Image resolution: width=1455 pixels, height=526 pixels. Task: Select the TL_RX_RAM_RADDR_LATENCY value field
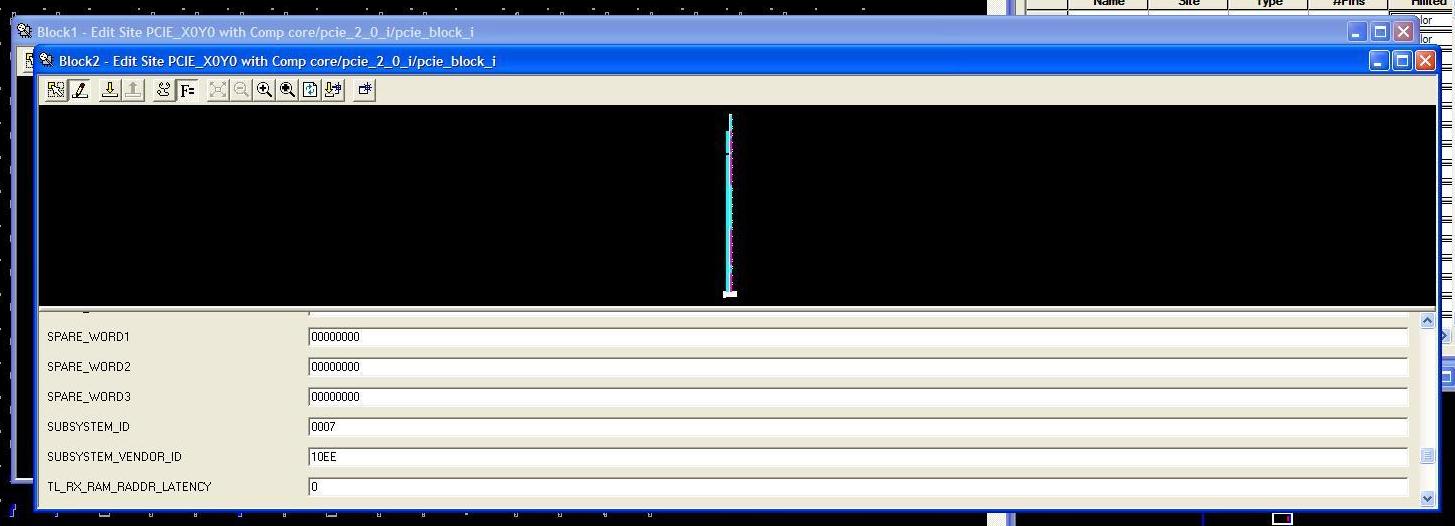[x=857, y=487]
